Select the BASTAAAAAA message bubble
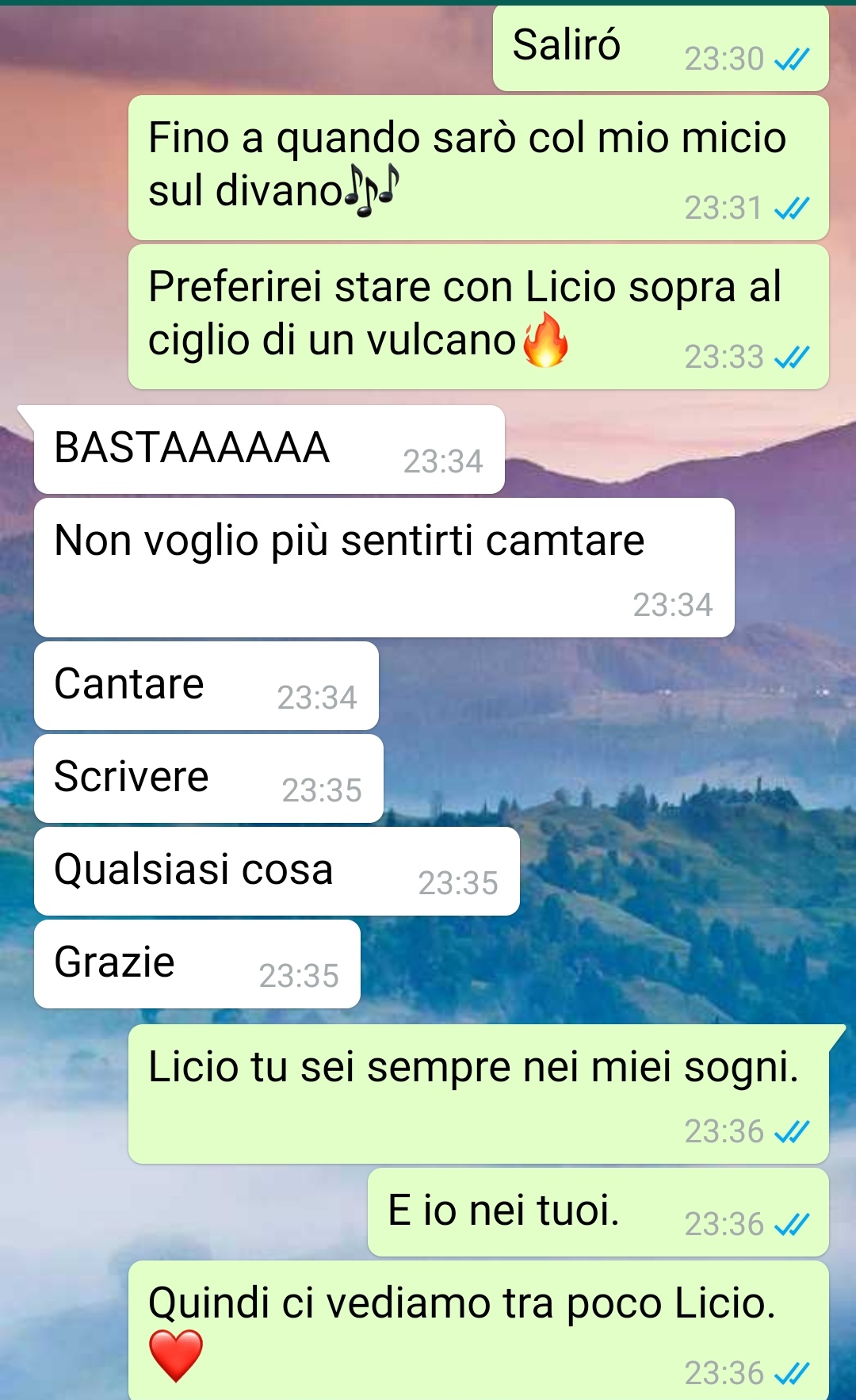 point(269,449)
